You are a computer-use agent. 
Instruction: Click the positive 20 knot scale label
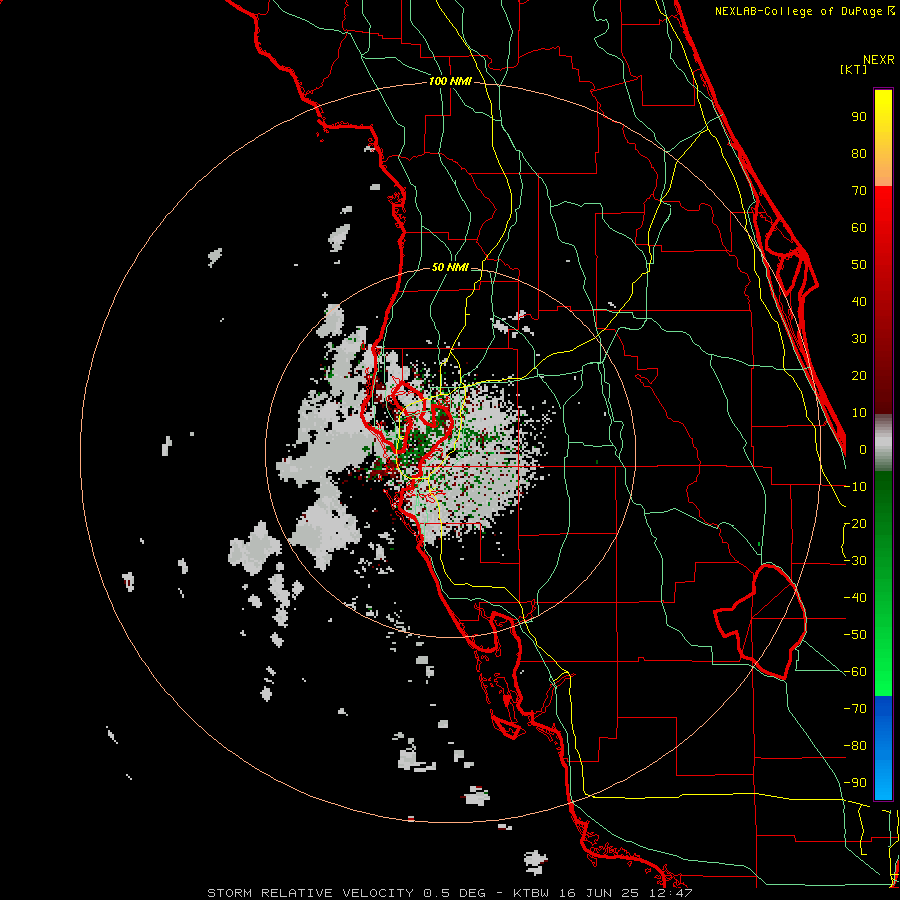(859, 376)
